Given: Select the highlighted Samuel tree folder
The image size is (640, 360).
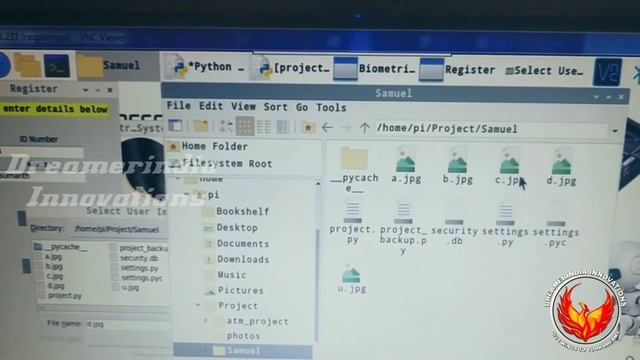Looking at the screenshot, I should tap(242, 351).
